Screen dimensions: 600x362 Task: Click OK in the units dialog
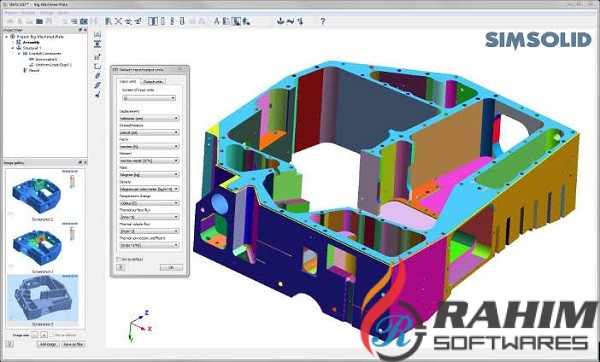171,267
